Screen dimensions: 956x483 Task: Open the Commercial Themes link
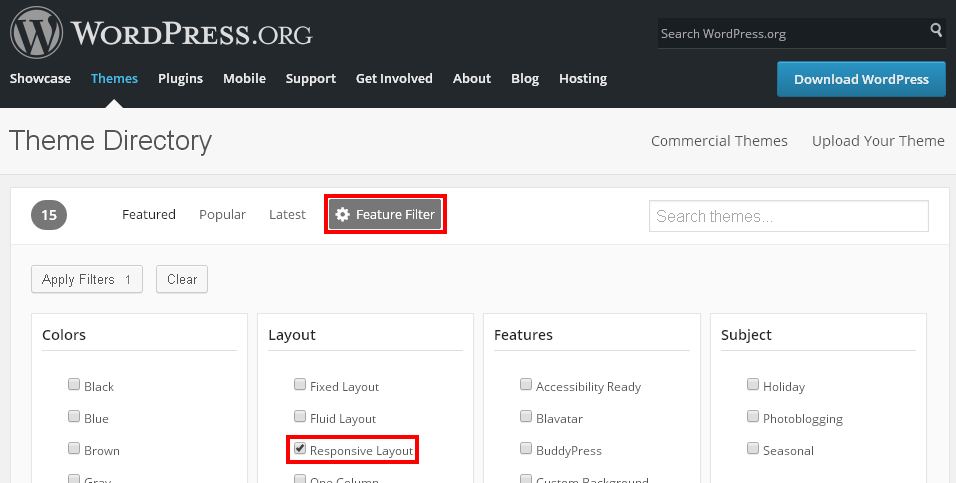pos(719,141)
